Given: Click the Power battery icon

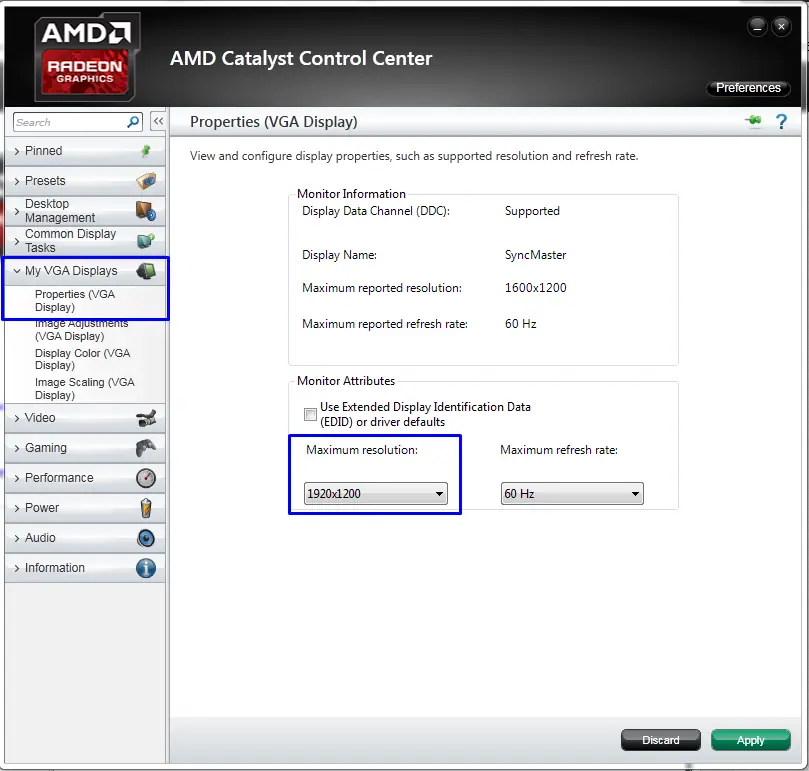Looking at the screenshot, I should tap(146, 508).
